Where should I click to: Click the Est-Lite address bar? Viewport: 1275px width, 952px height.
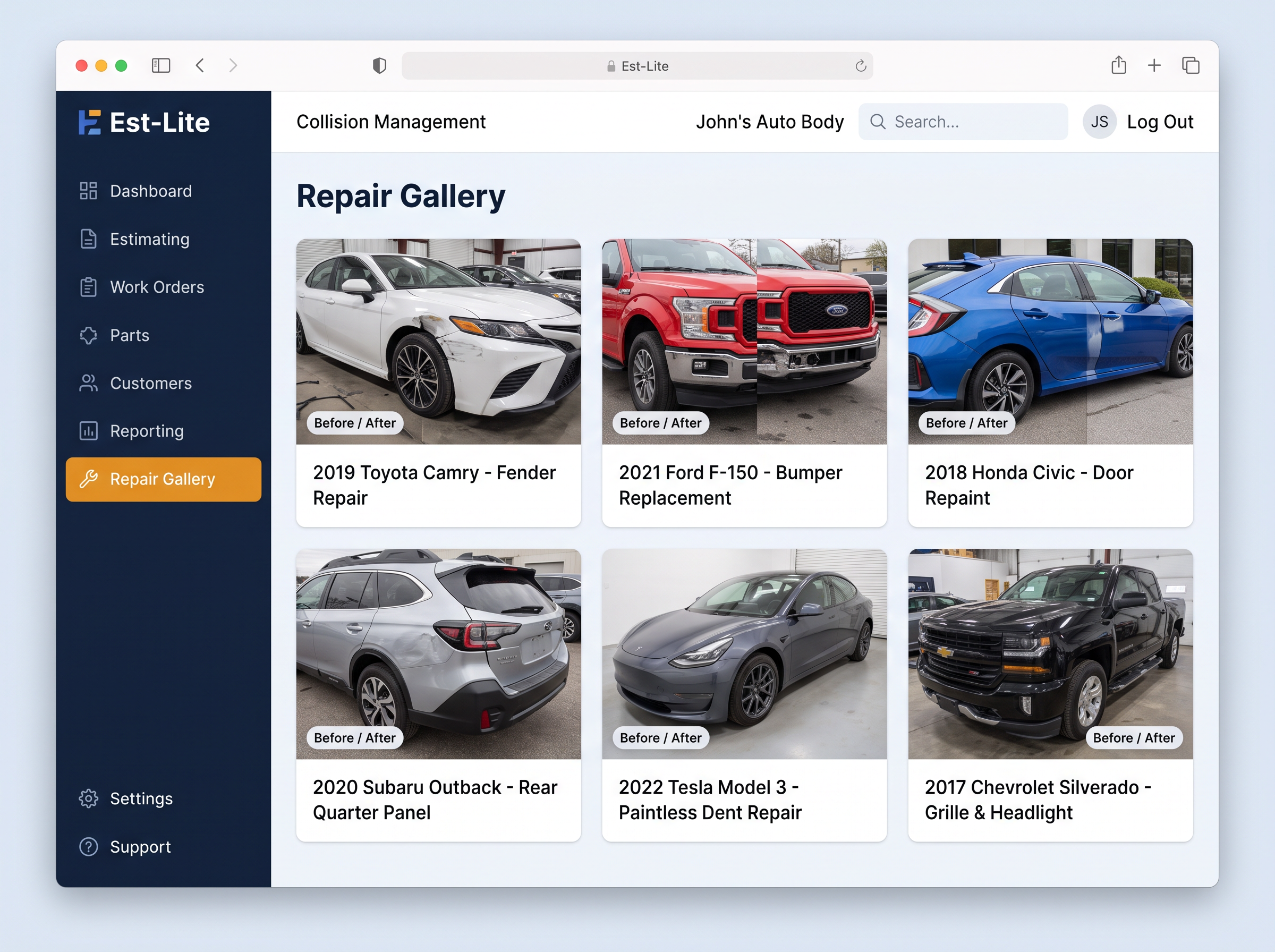pos(637,66)
